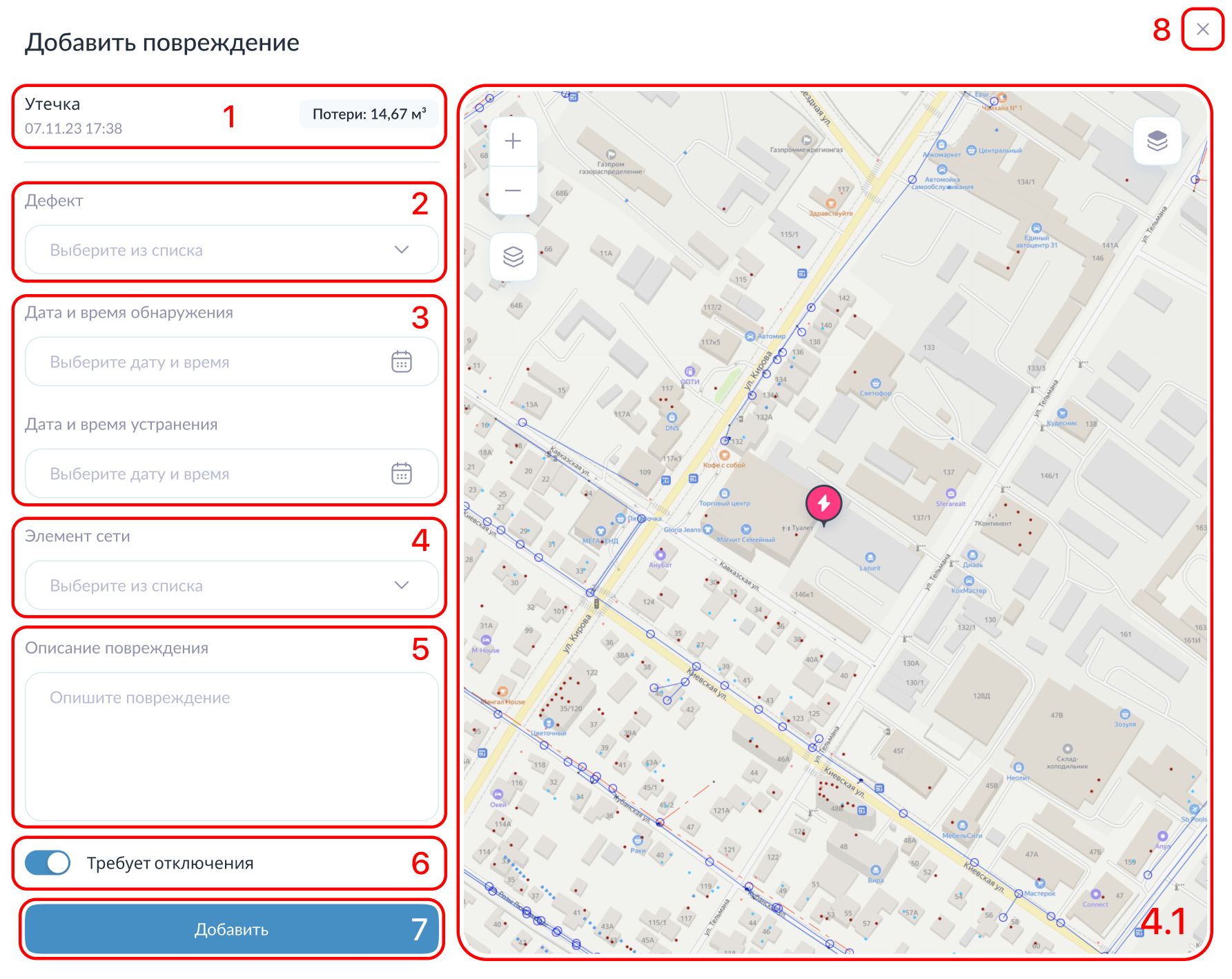The image size is (1232, 979).
Task: Focus the damage description text area
Action: 231,746
